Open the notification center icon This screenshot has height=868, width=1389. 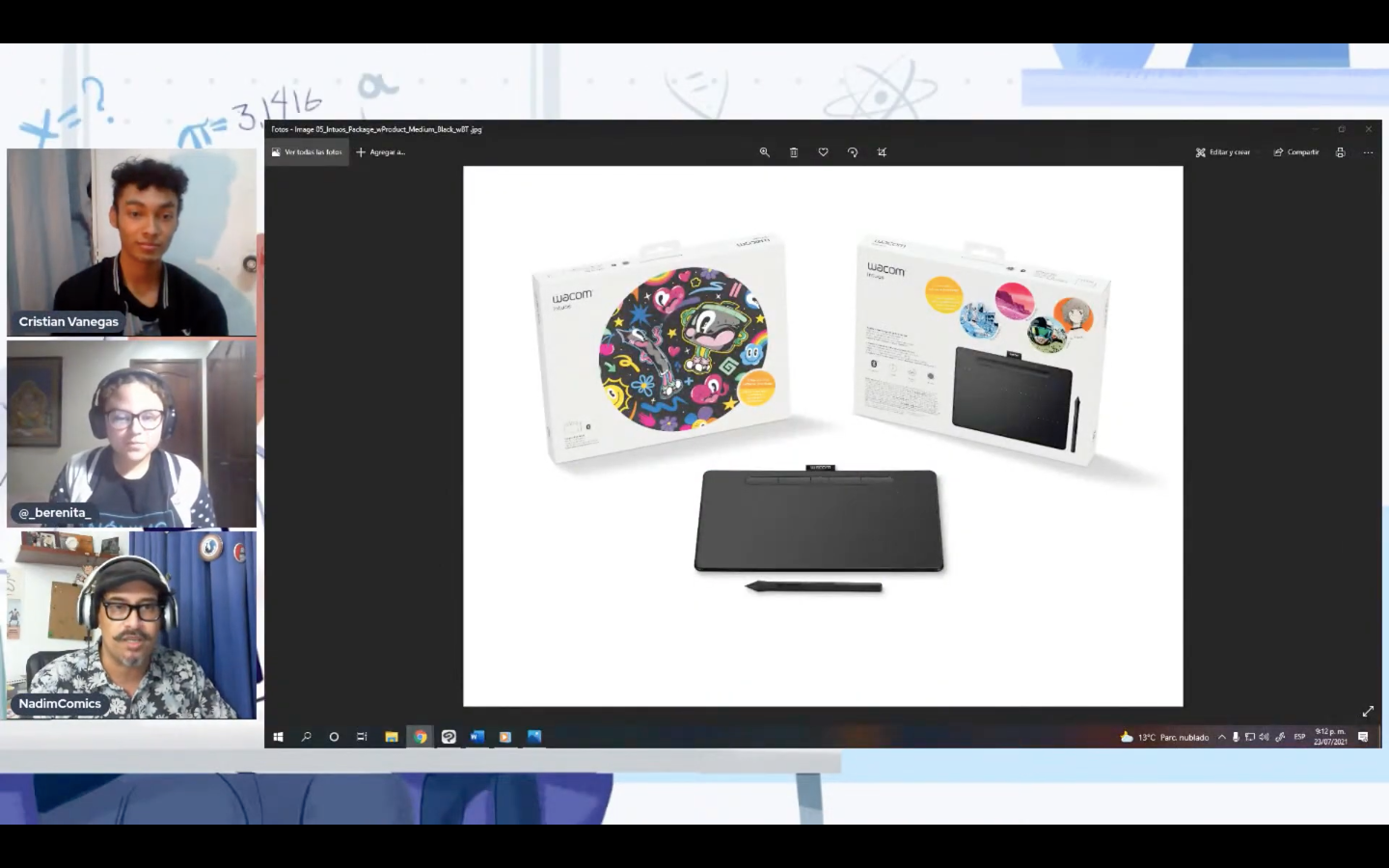tap(1363, 737)
